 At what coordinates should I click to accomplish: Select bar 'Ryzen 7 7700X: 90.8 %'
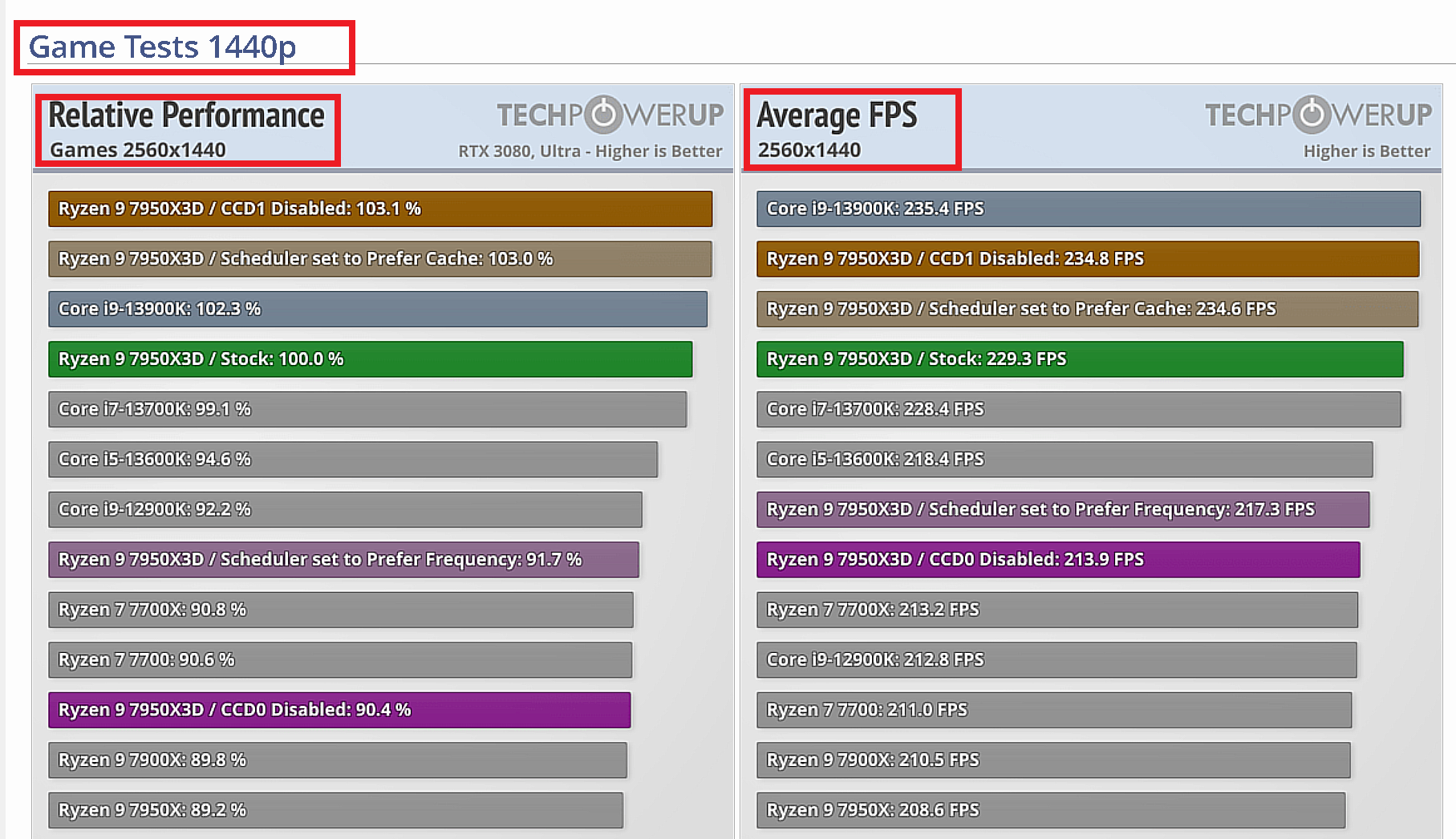click(x=341, y=610)
